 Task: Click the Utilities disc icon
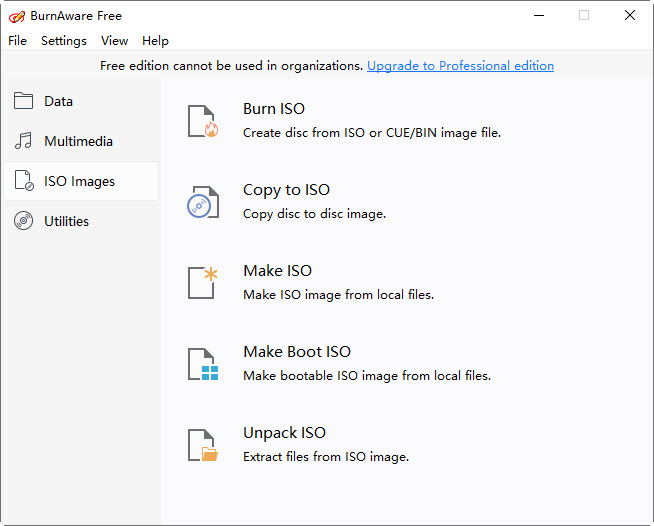point(23,221)
